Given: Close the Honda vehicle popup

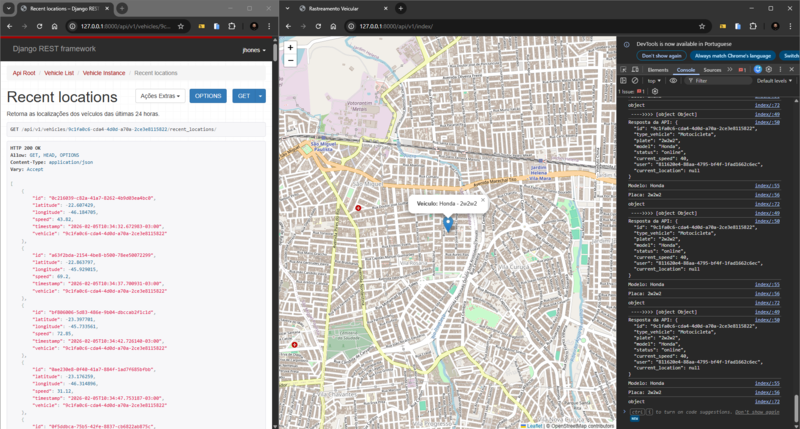Looking at the screenshot, I should [x=482, y=199].
